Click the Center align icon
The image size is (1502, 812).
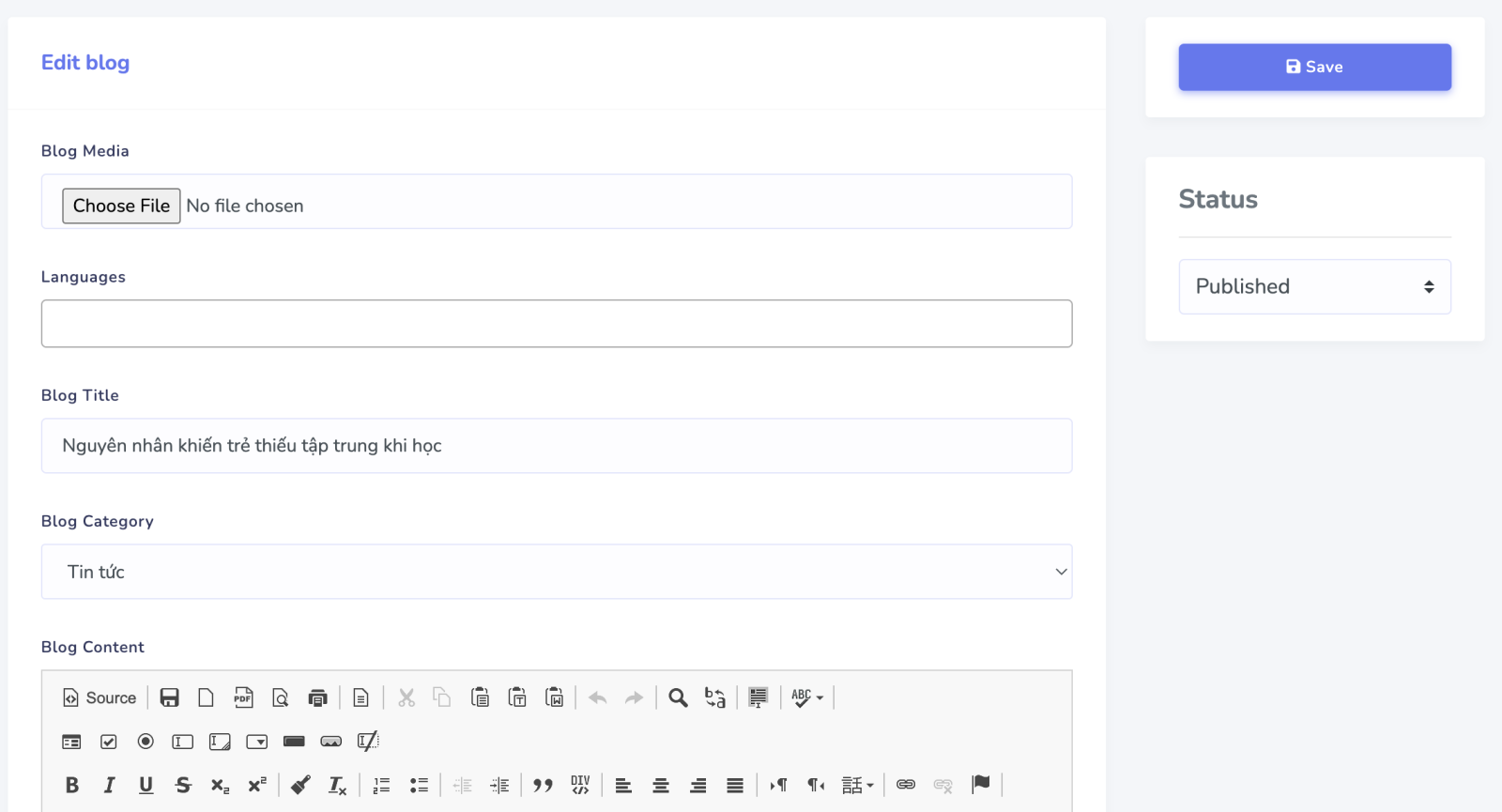(x=661, y=785)
